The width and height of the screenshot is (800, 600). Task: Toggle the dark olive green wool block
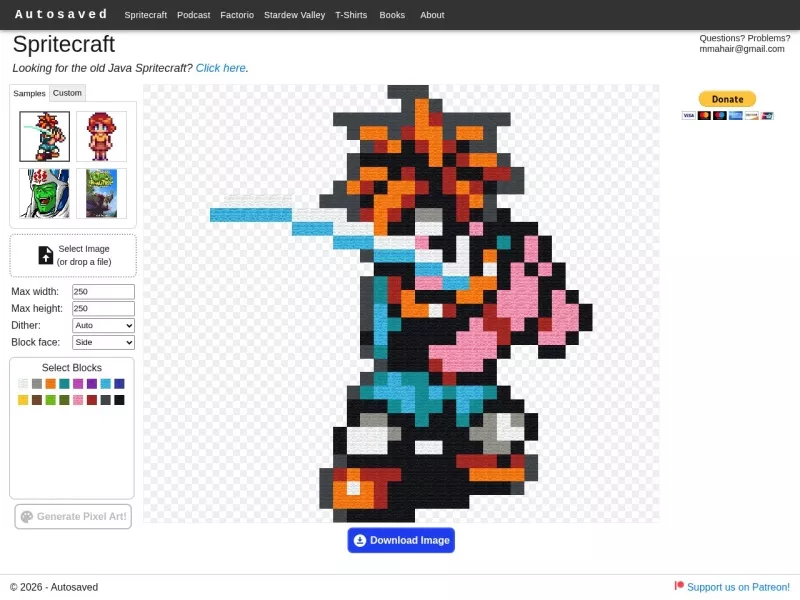click(x=64, y=400)
